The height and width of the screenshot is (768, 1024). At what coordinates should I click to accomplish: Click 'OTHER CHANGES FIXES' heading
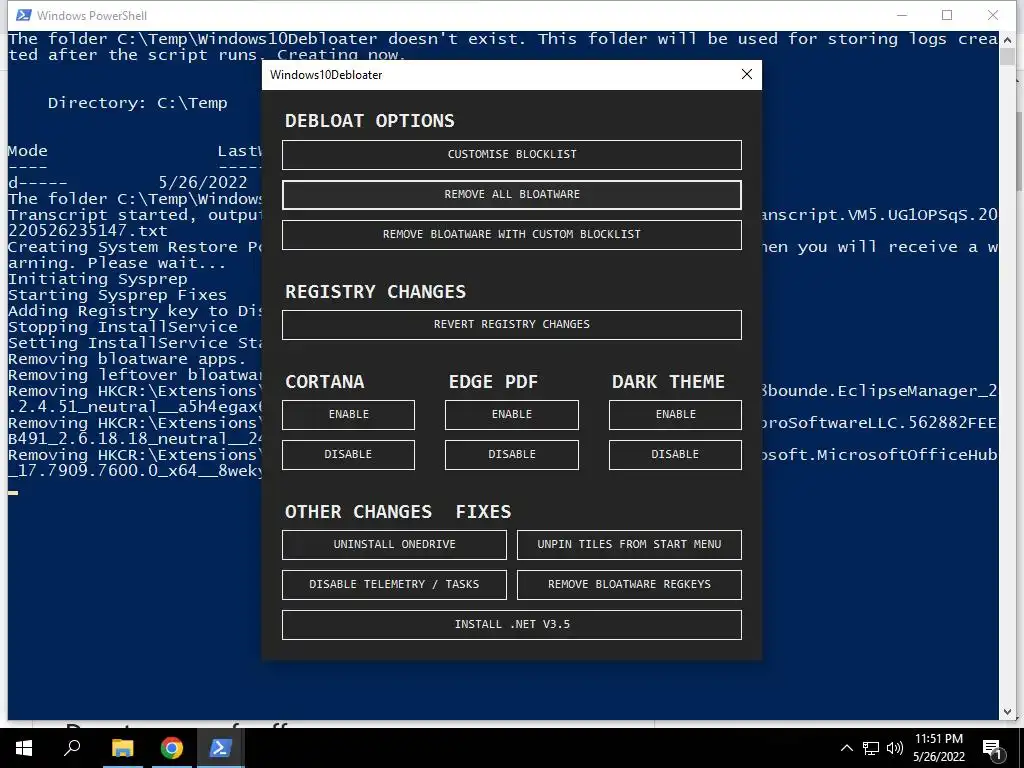(398, 511)
